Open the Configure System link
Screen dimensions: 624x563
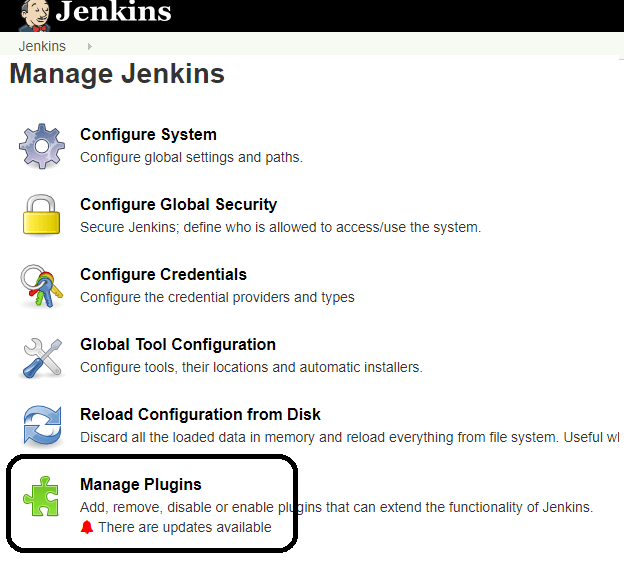148,135
